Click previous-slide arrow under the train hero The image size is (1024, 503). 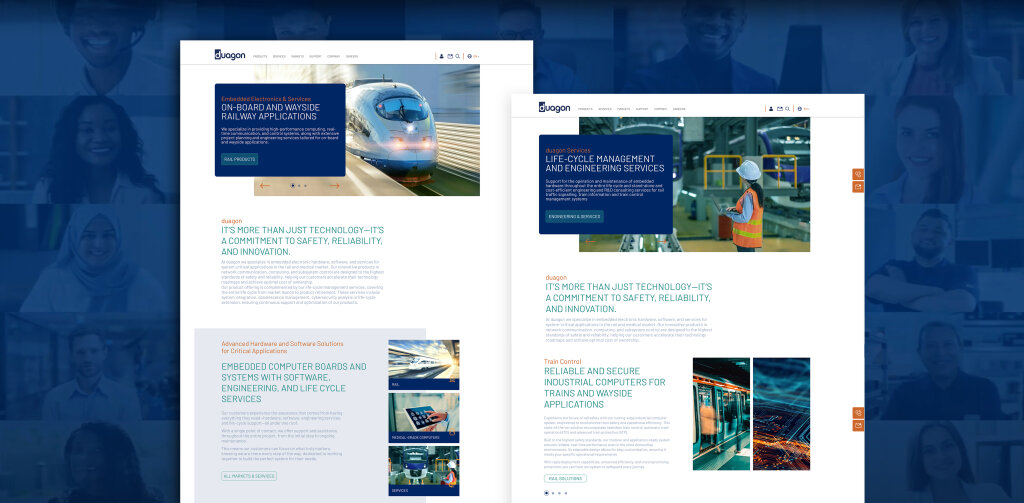[264, 186]
